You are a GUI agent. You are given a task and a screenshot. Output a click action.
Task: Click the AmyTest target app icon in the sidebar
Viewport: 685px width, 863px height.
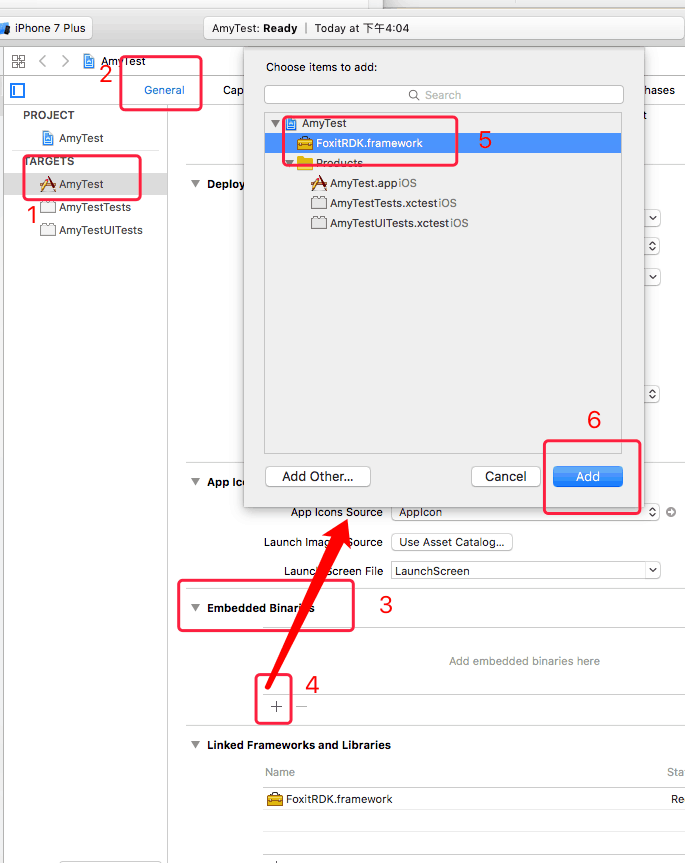point(48,184)
